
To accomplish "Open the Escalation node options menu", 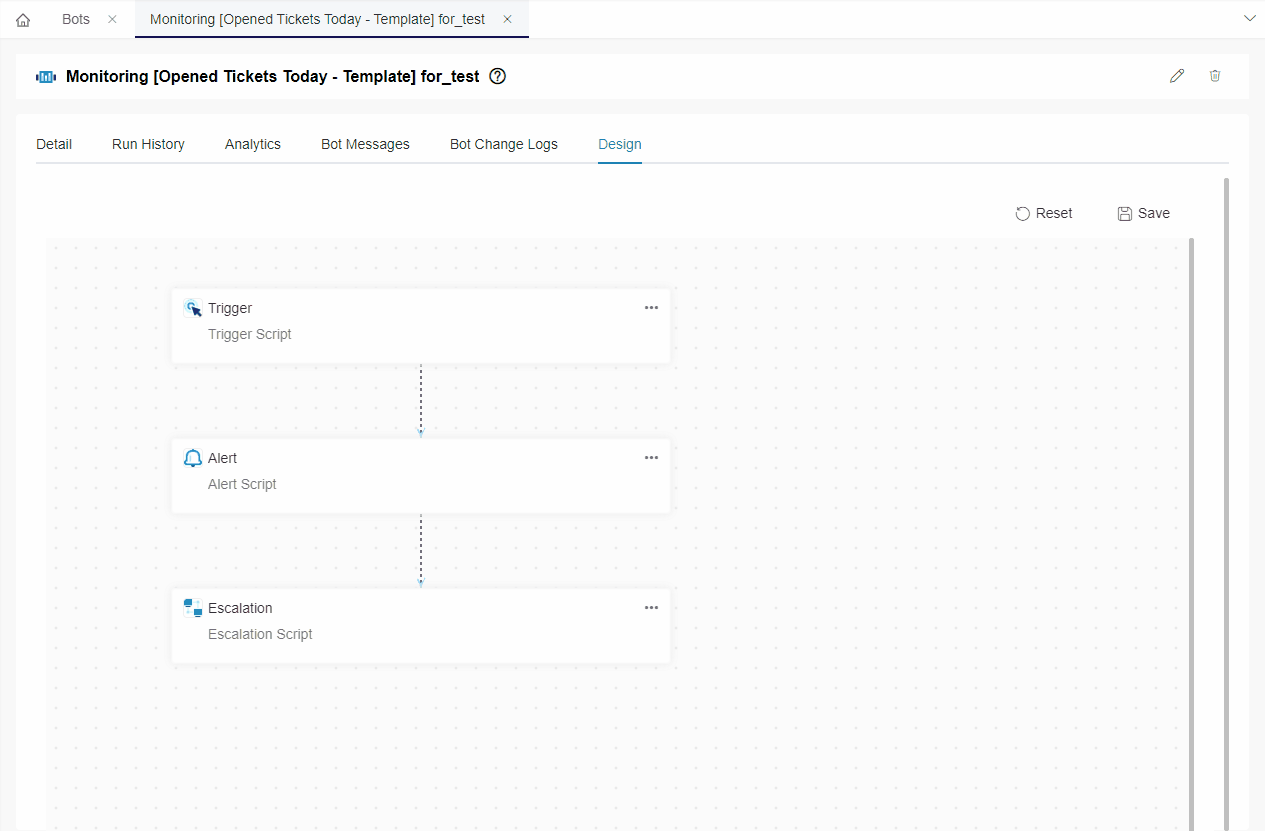I will coord(651,607).
